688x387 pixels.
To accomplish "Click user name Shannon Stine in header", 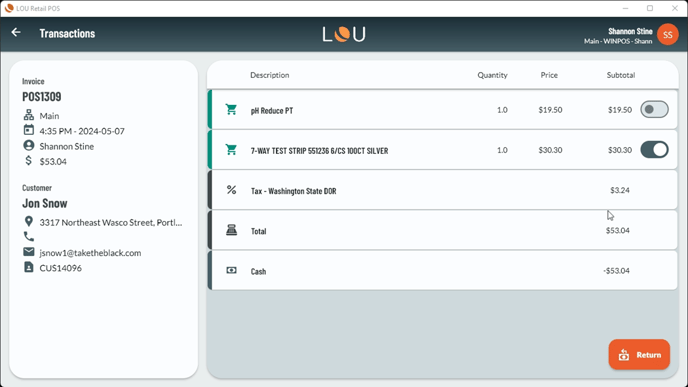I will (630, 31).
